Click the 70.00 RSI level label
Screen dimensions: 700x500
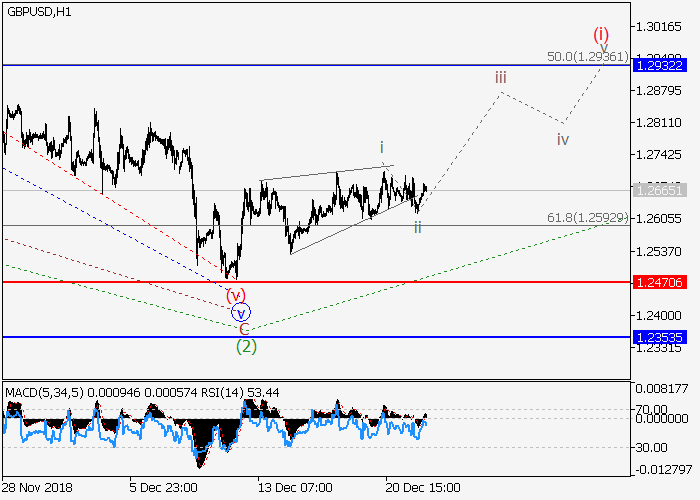tap(651, 409)
